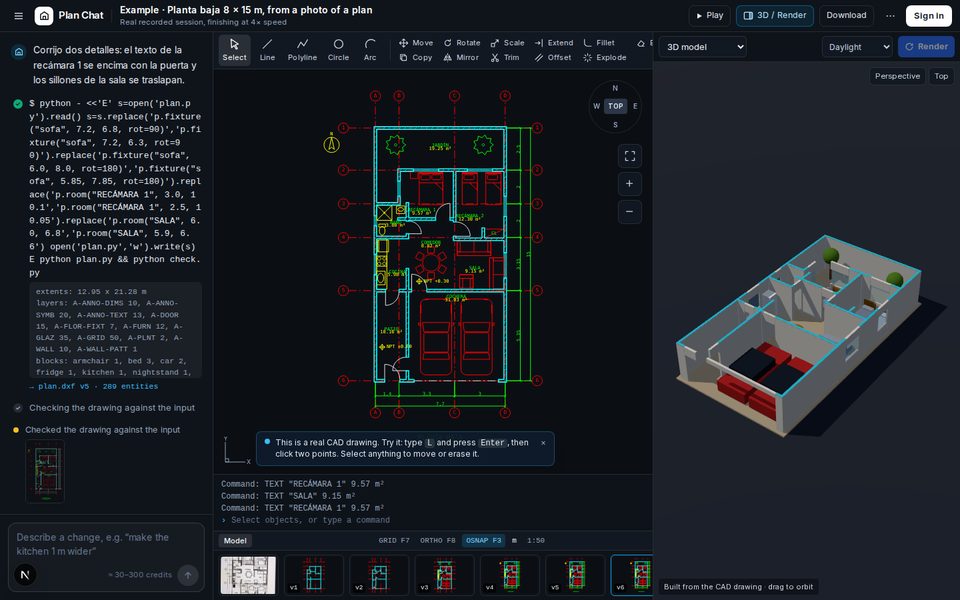The width and height of the screenshot is (960, 600).
Task: Send the chat message arrow button
Action: pyautogui.click(x=188, y=575)
